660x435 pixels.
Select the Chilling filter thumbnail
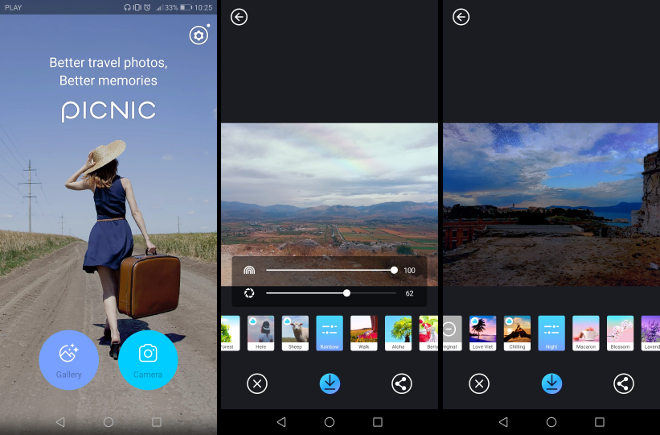517,332
